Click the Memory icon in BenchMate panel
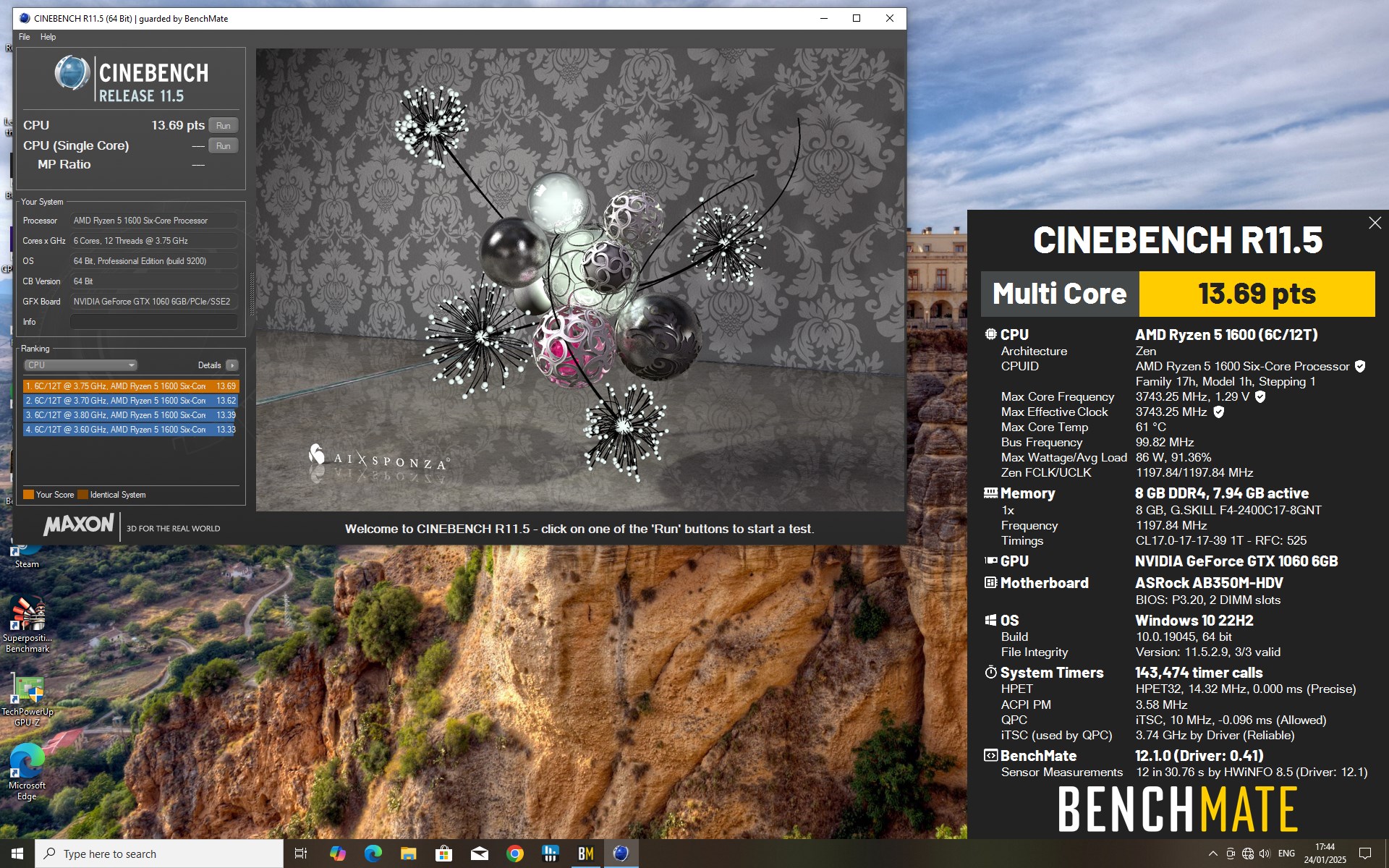The height and width of the screenshot is (868, 1389). tap(990, 493)
